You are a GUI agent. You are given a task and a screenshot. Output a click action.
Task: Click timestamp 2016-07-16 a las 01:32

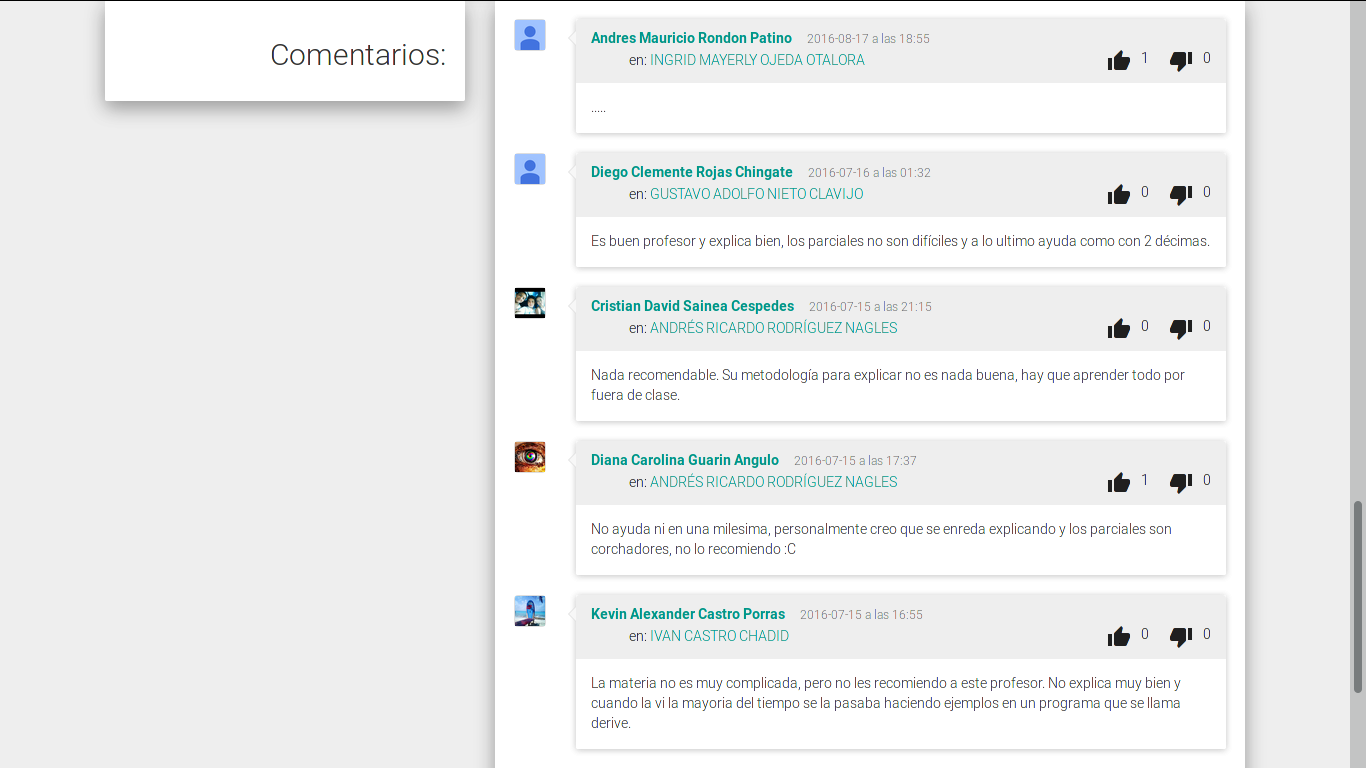[869, 173]
